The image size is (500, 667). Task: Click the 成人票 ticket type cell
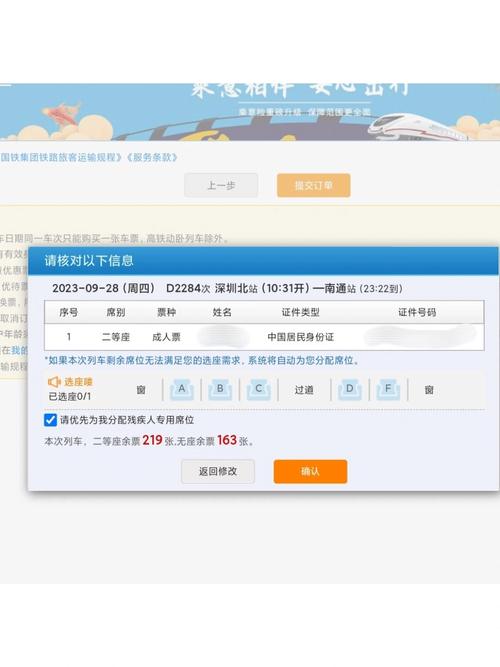pos(166,337)
